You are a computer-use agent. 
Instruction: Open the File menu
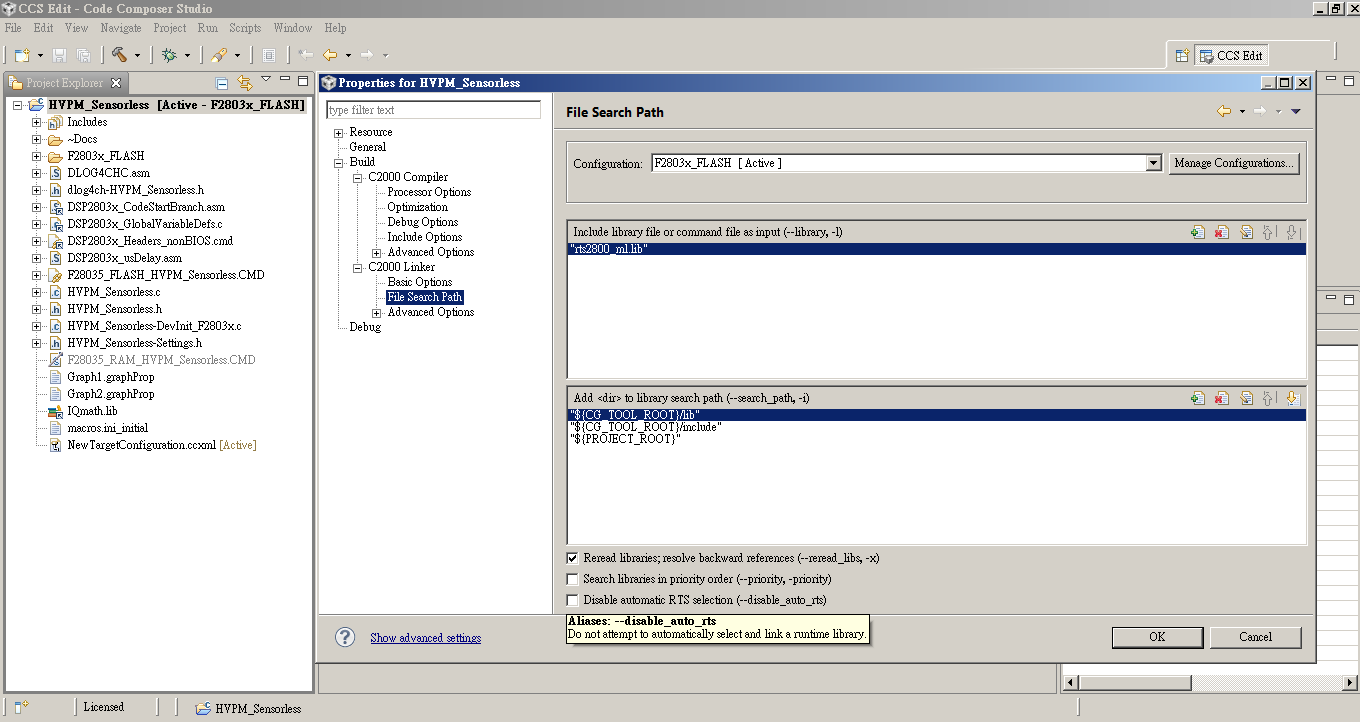pos(13,28)
